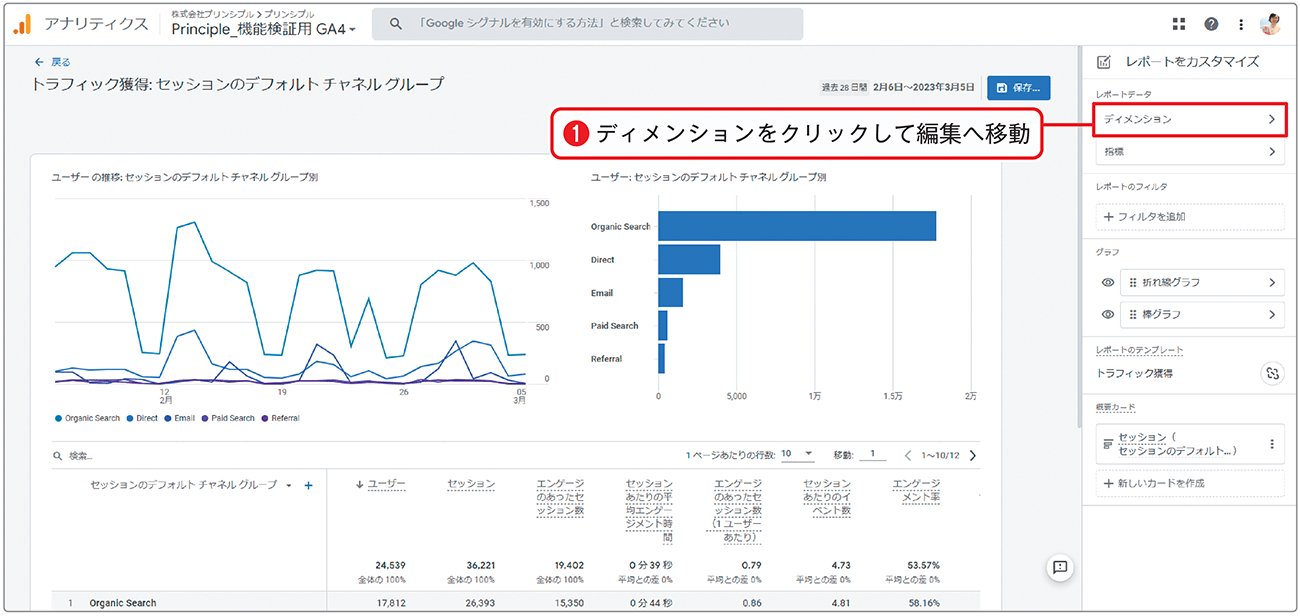This screenshot has height=616, width=1300.
Task: Sort by エンゲージのあったセッション数 column header
Action: 560,497
